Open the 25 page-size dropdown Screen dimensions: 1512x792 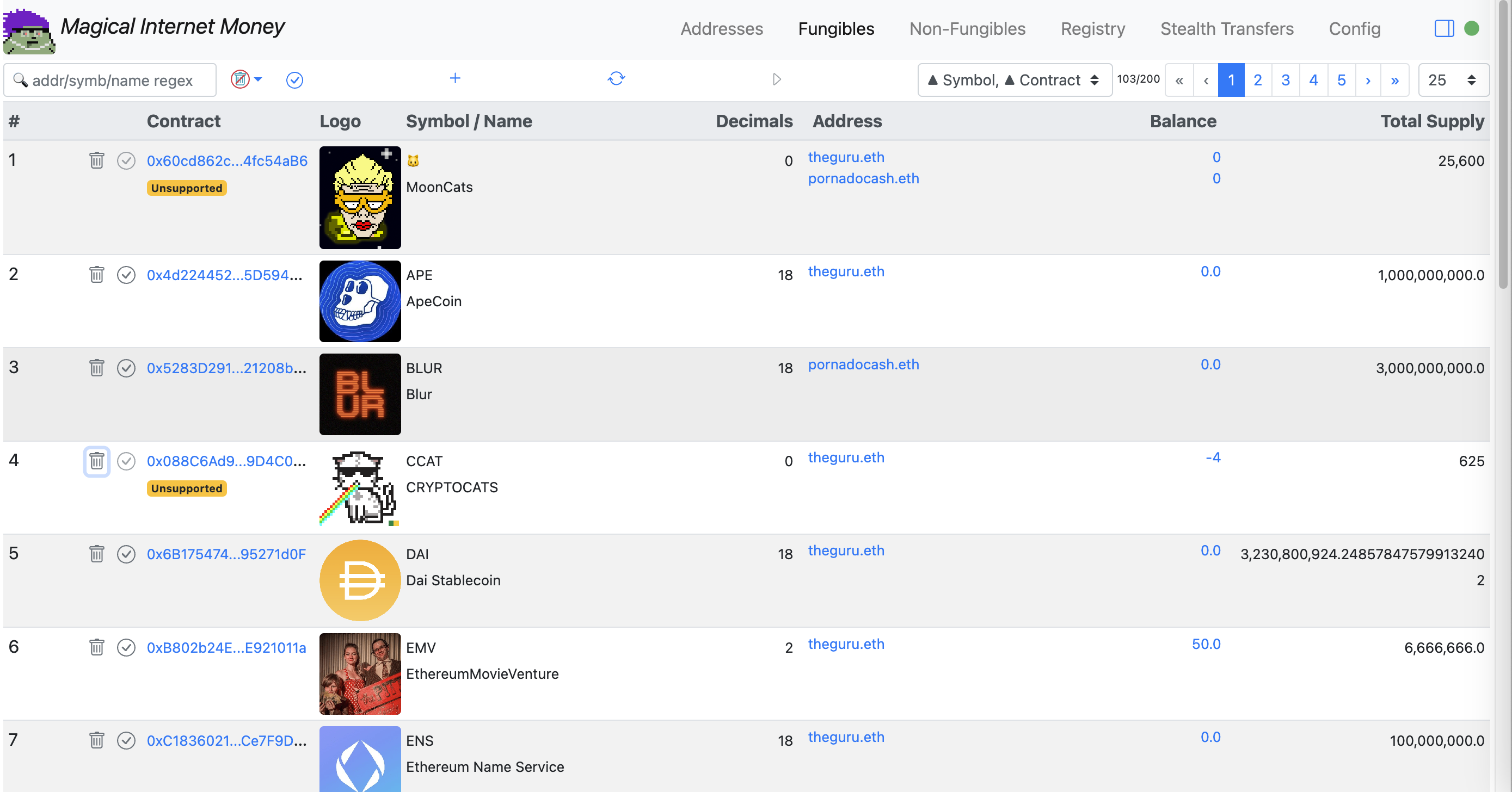[1453, 80]
